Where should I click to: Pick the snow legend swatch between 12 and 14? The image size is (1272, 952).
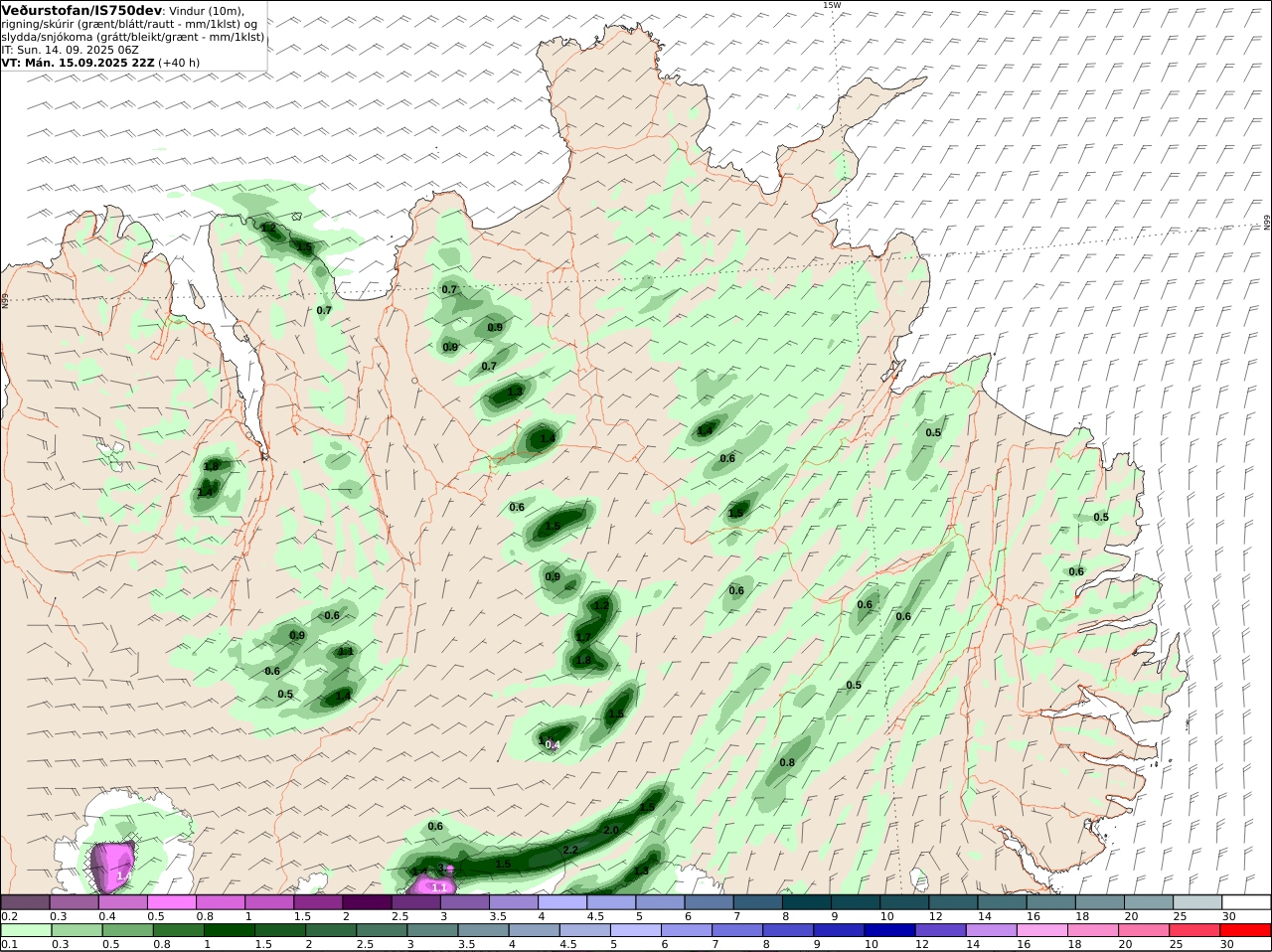click(x=953, y=902)
